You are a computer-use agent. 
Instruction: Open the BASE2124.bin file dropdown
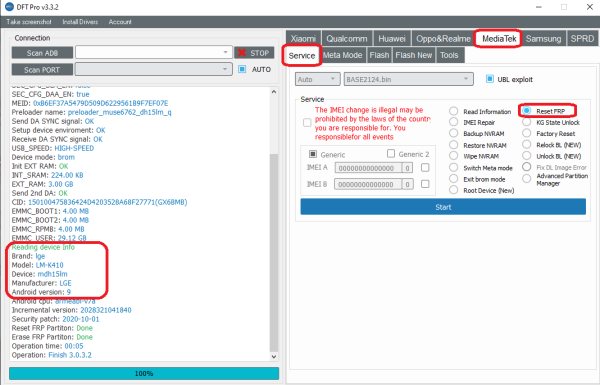(x=408, y=79)
